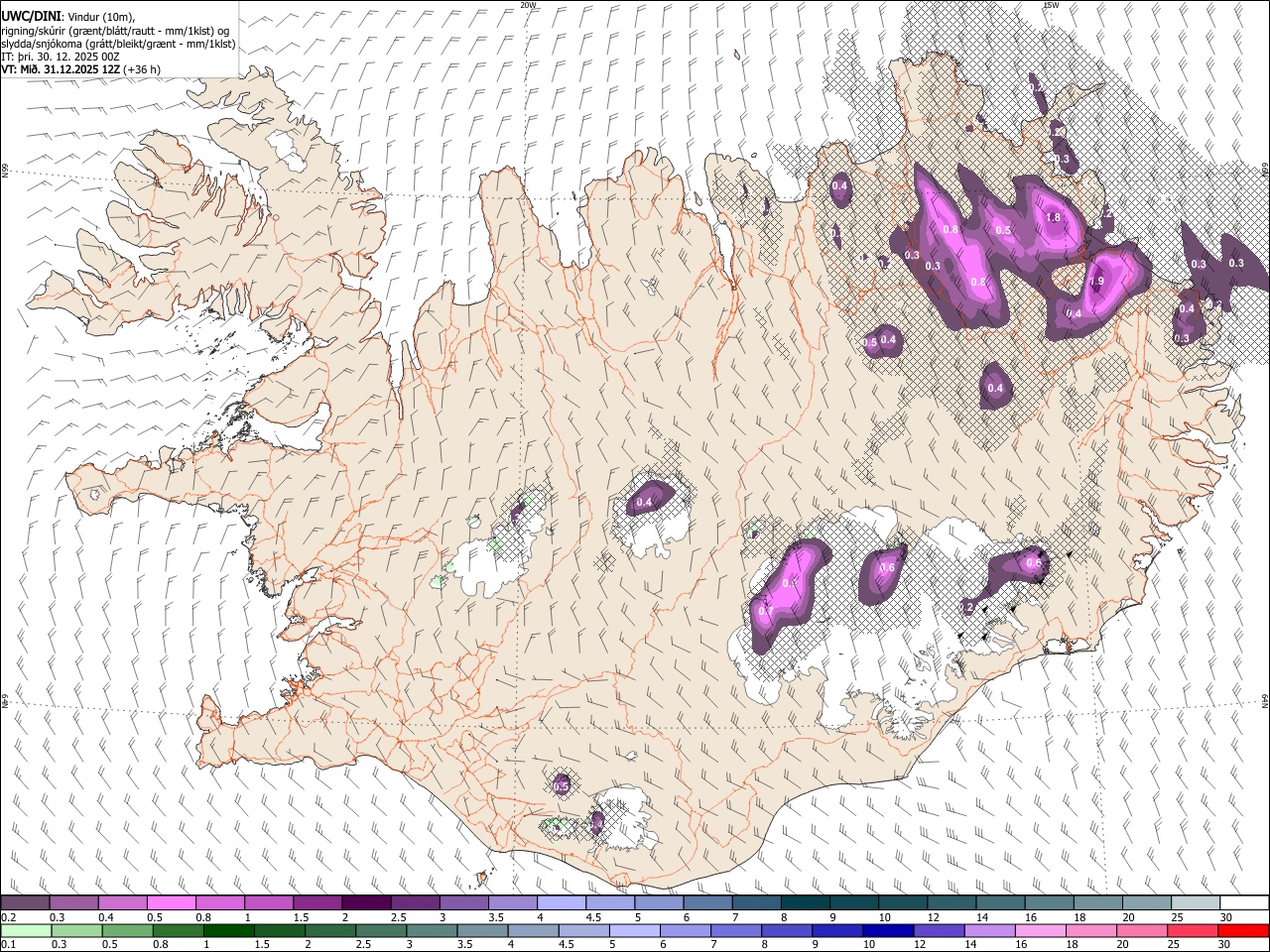Click the 'VT: Mið. 31.12.2025 12Z (+36 h)' line
Screen dimensions: 1270x952
coord(80,69)
